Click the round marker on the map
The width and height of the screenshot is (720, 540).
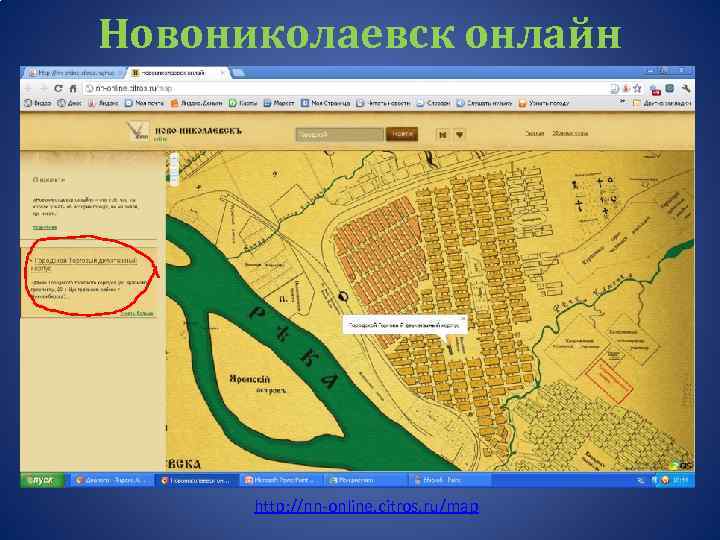pyautogui.click(x=343, y=297)
